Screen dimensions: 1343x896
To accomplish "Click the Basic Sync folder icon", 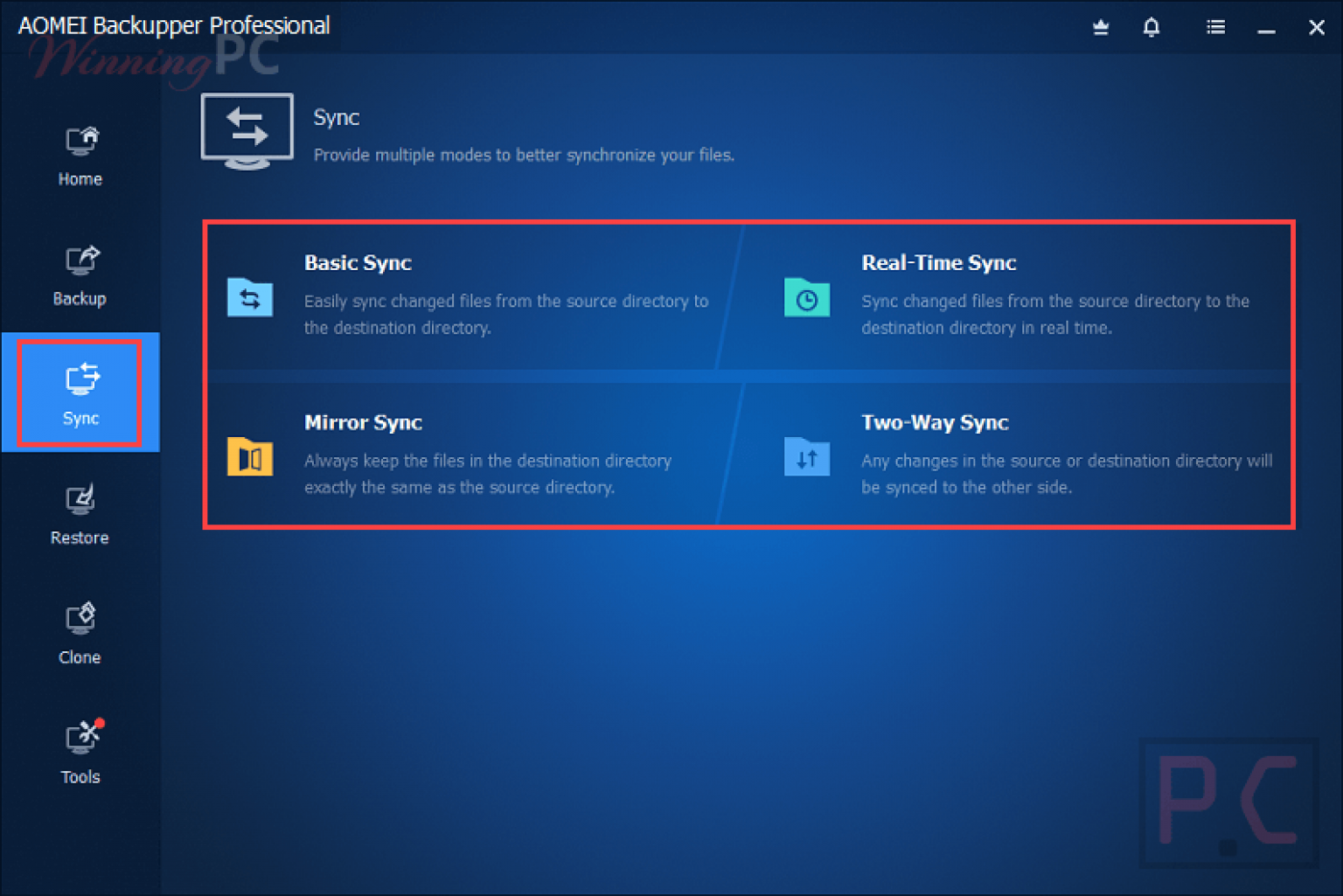I will click(250, 298).
